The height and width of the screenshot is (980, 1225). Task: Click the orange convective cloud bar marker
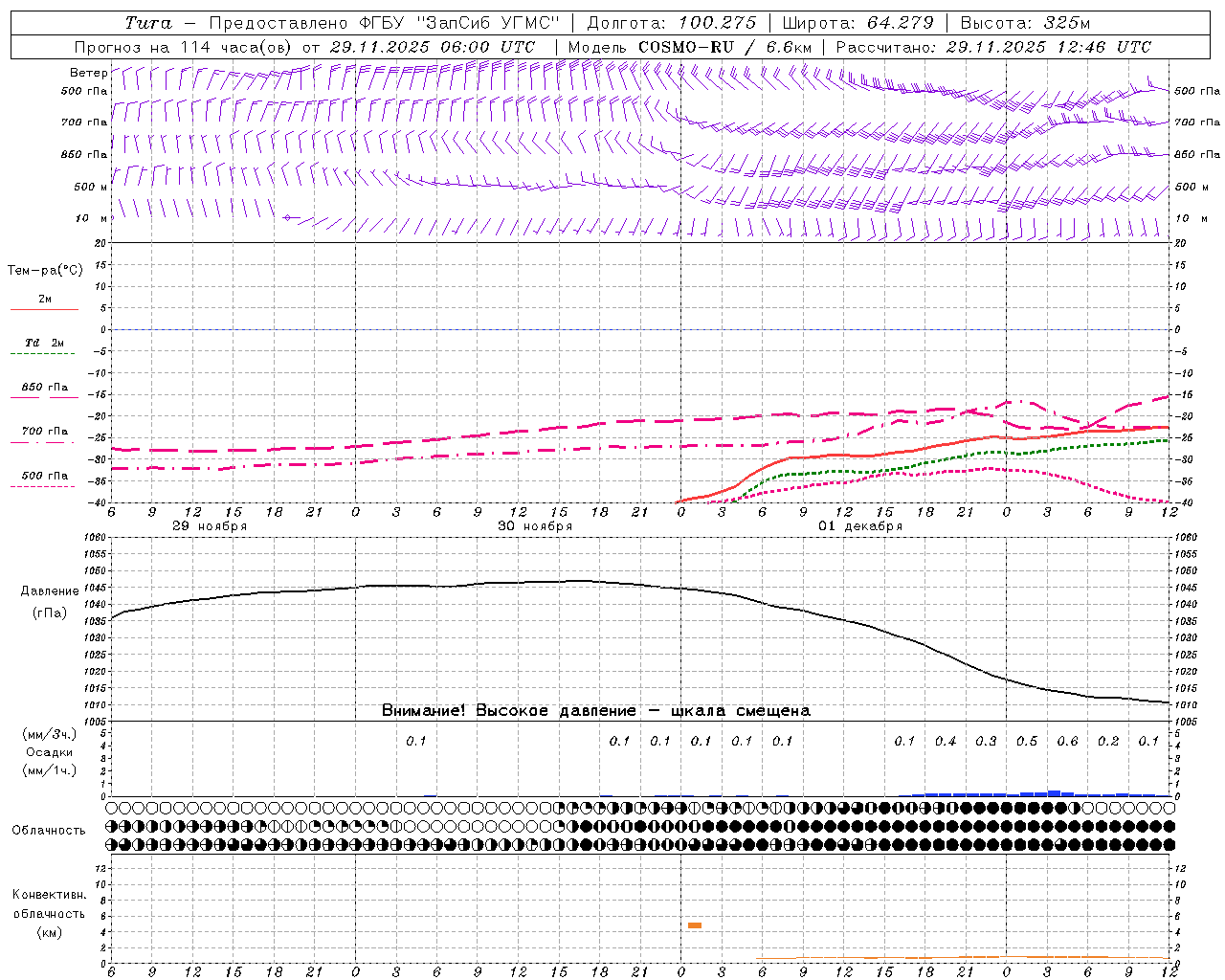coord(695,924)
